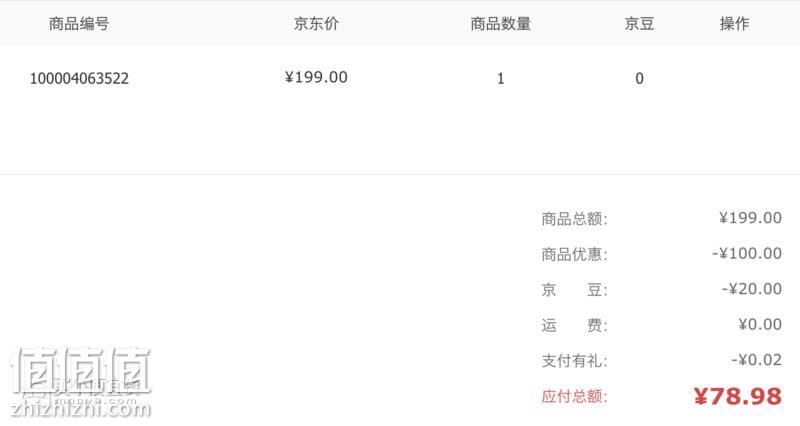
Task: Click the 商品总额 label
Action: coord(574,219)
